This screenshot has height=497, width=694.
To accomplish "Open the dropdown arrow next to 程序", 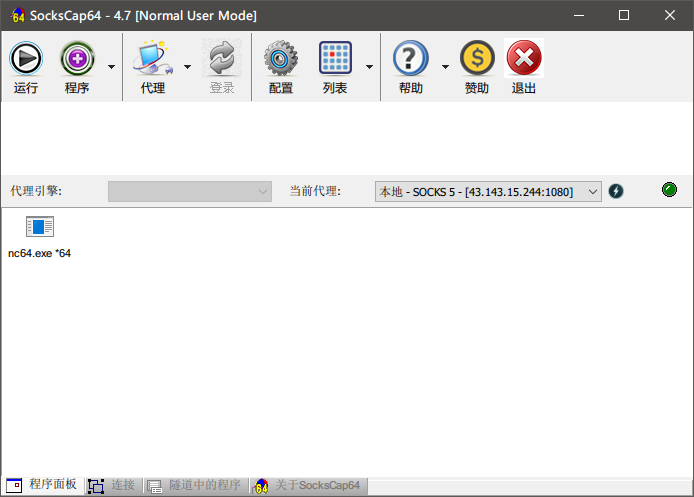I will pyautogui.click(x=112, y=67).
